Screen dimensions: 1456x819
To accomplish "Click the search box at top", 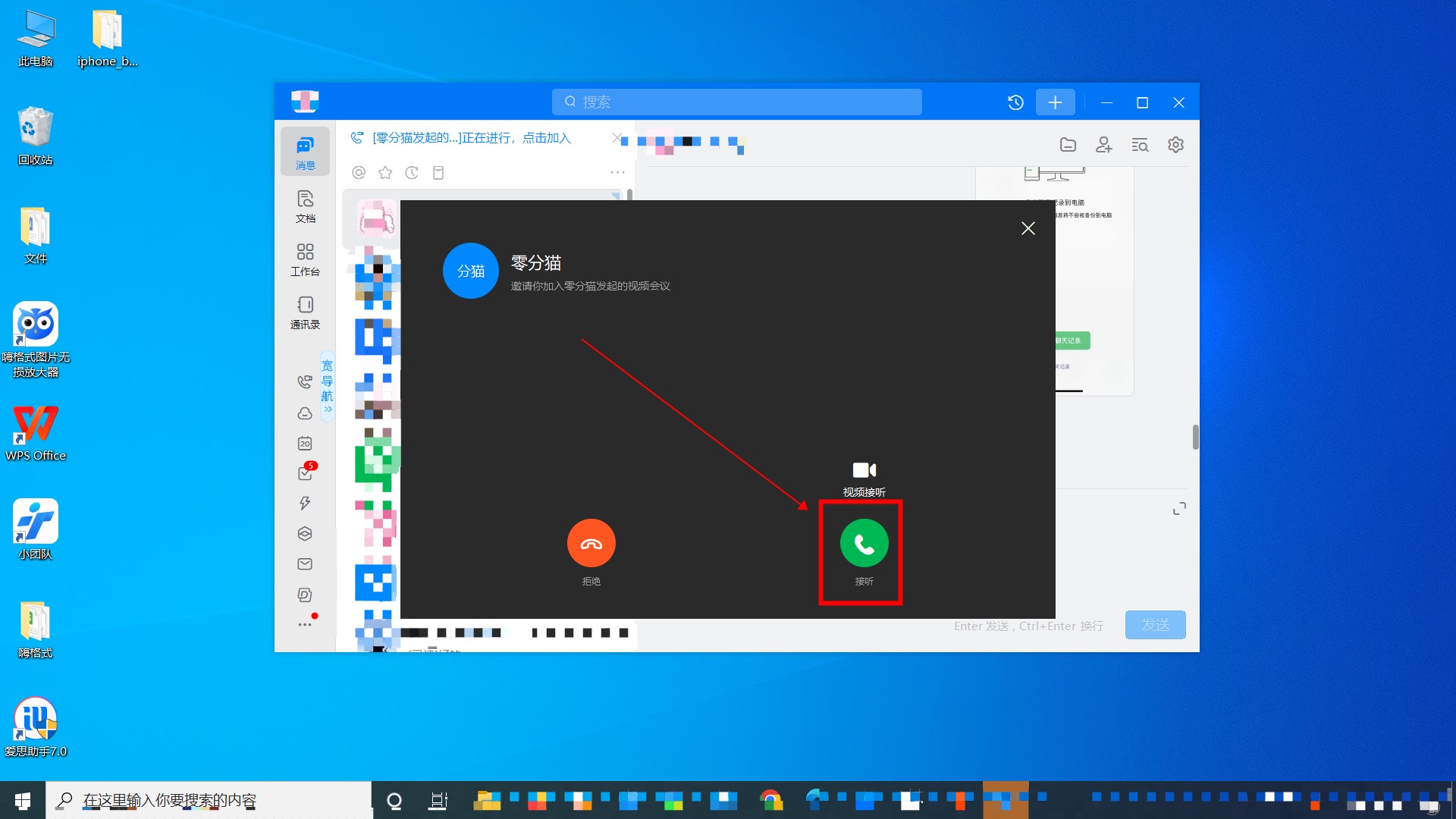I will click(736, 102).
